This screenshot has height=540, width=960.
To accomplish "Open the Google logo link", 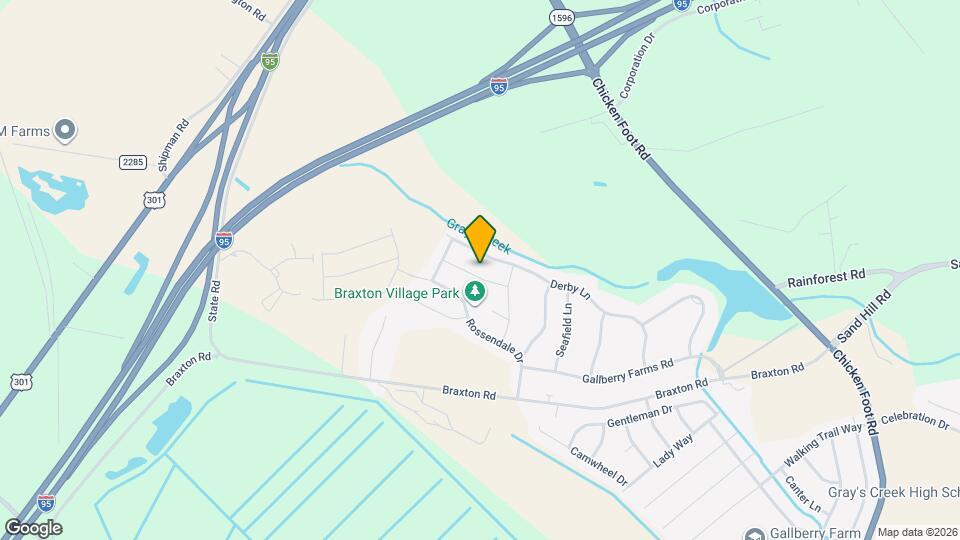I will (34, 528).
